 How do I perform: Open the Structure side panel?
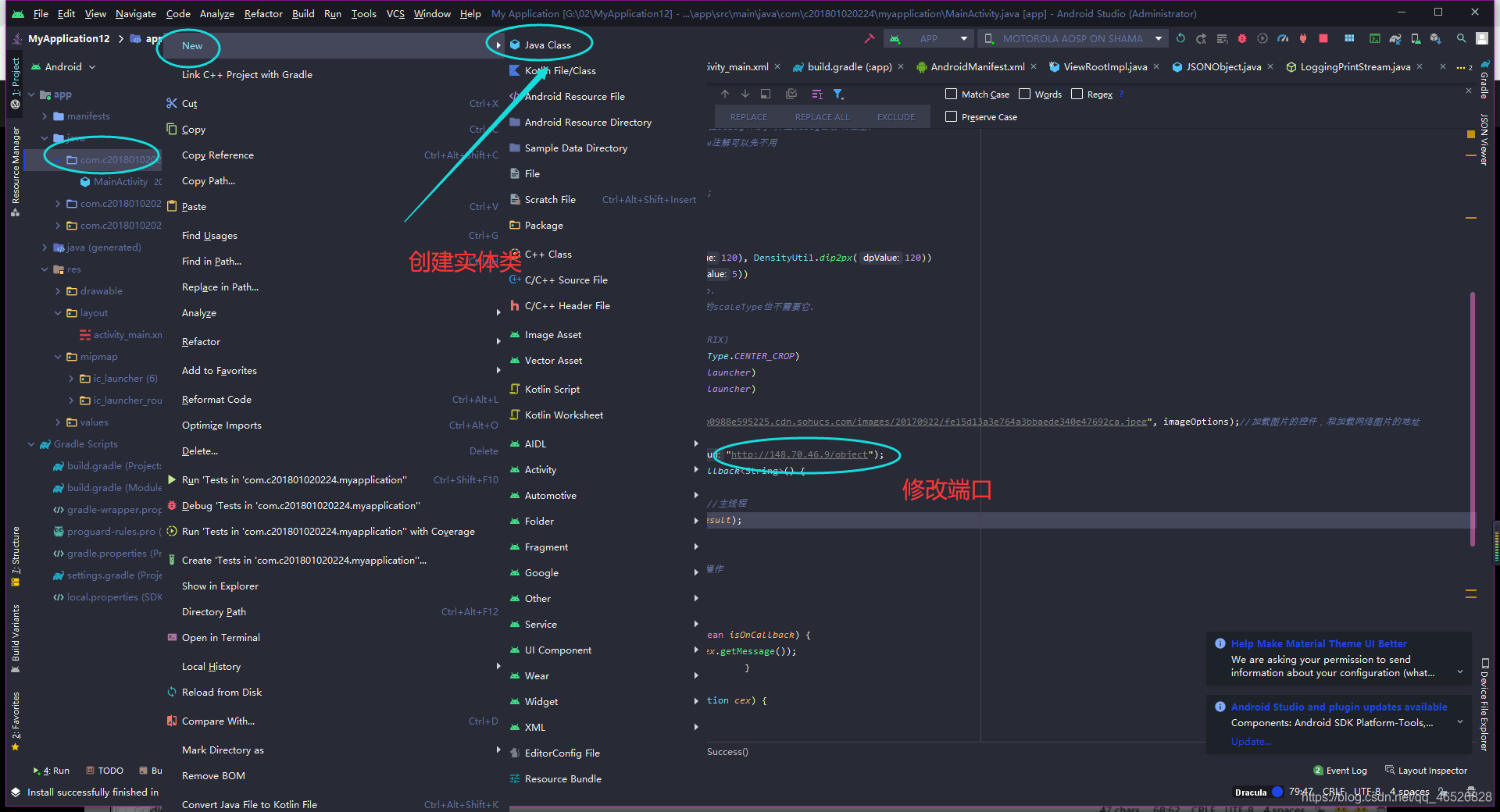click(15, 556)
